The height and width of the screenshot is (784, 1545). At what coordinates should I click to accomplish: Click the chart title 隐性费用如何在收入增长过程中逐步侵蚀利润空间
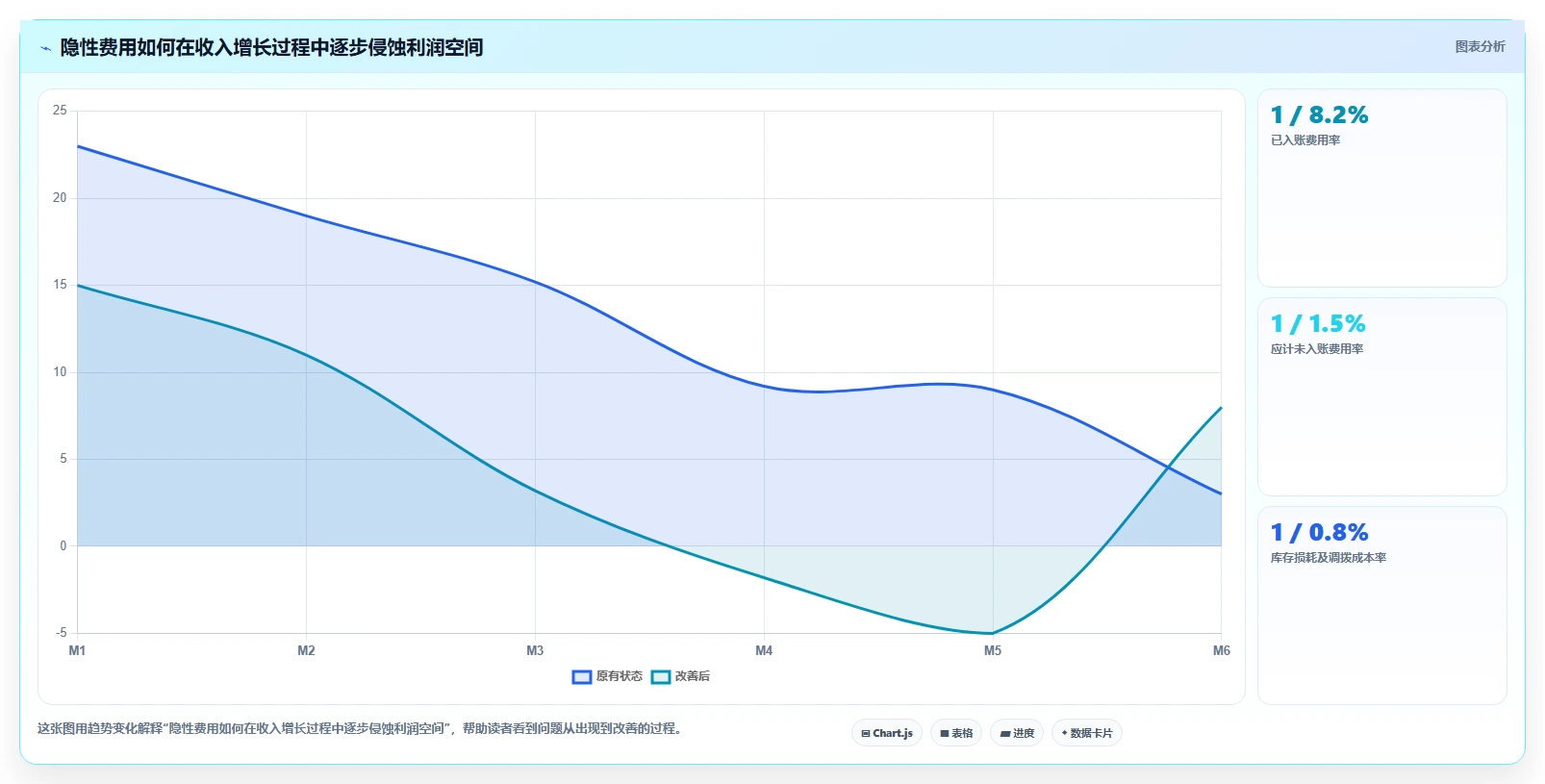pyautogui.click(x=271, y=47)
